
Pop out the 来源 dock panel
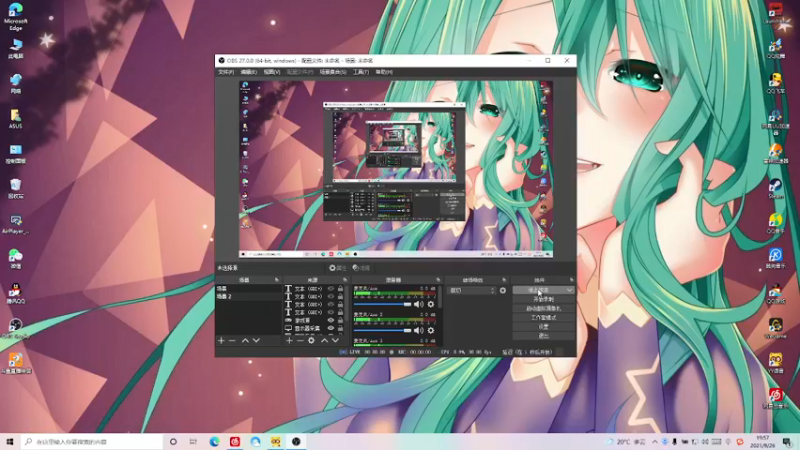tap(345, 280)
